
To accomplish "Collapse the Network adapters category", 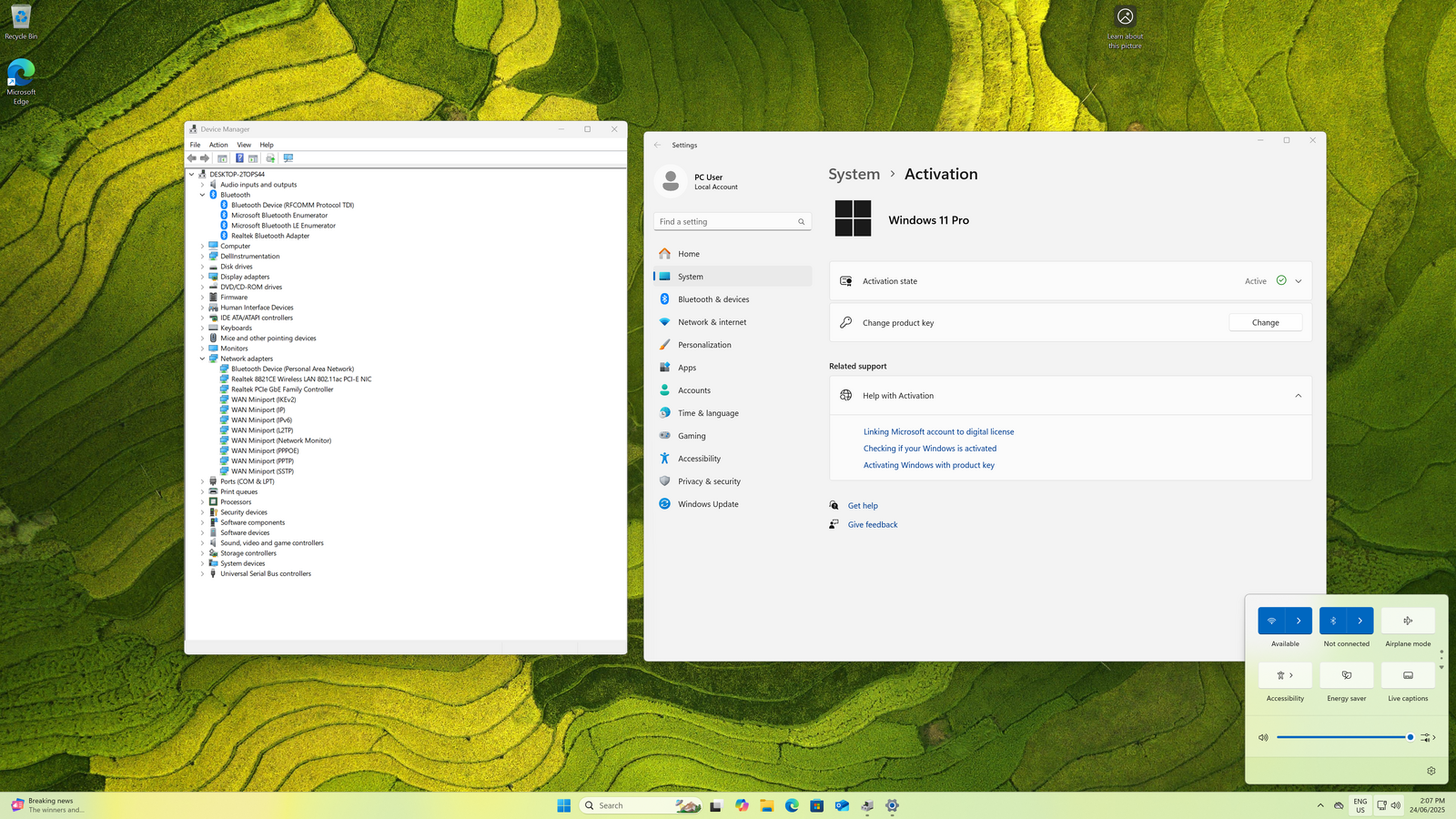I will point(203,359).
